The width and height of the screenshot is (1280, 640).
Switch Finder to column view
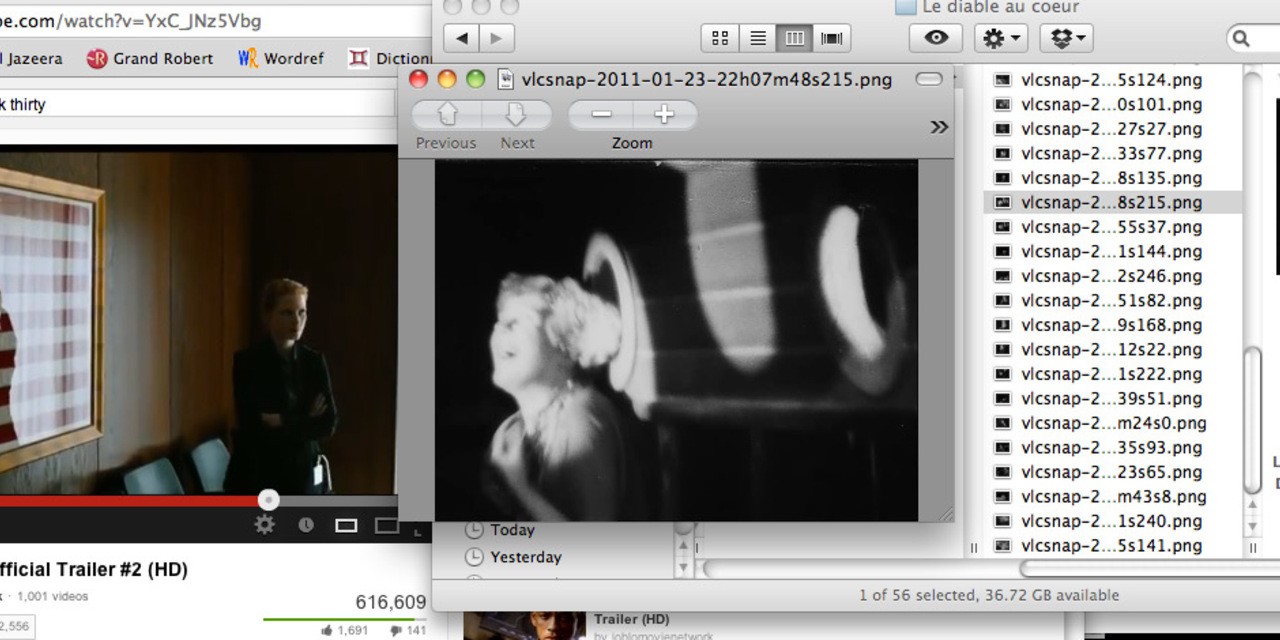[795, 38]
